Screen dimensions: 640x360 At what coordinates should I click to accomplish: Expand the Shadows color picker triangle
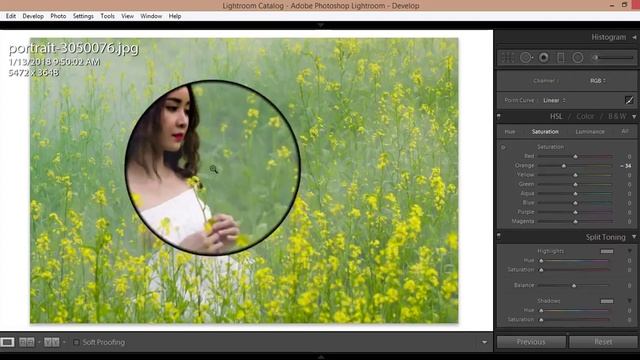pos(630,301)
